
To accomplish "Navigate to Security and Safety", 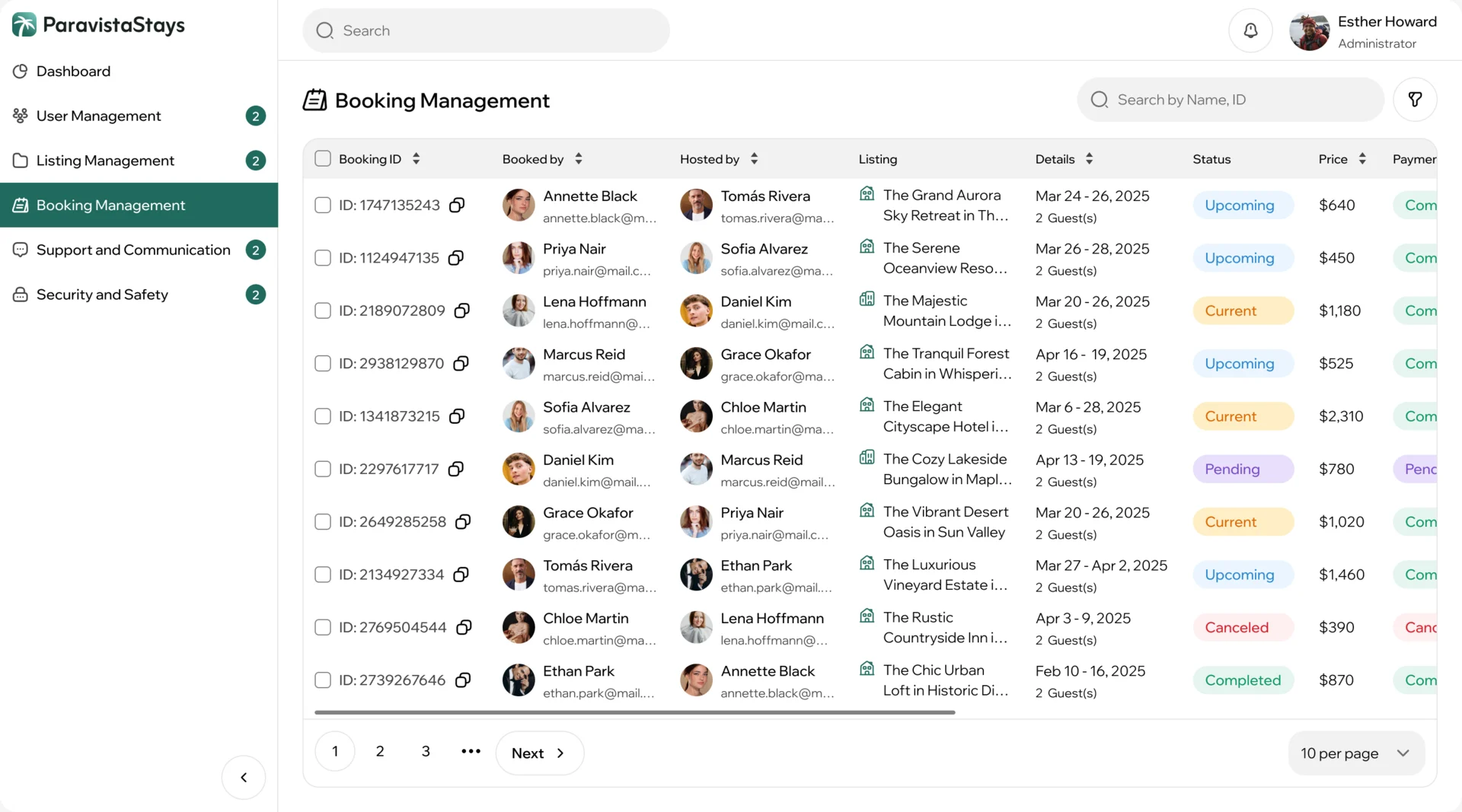I will click(139, 295).
